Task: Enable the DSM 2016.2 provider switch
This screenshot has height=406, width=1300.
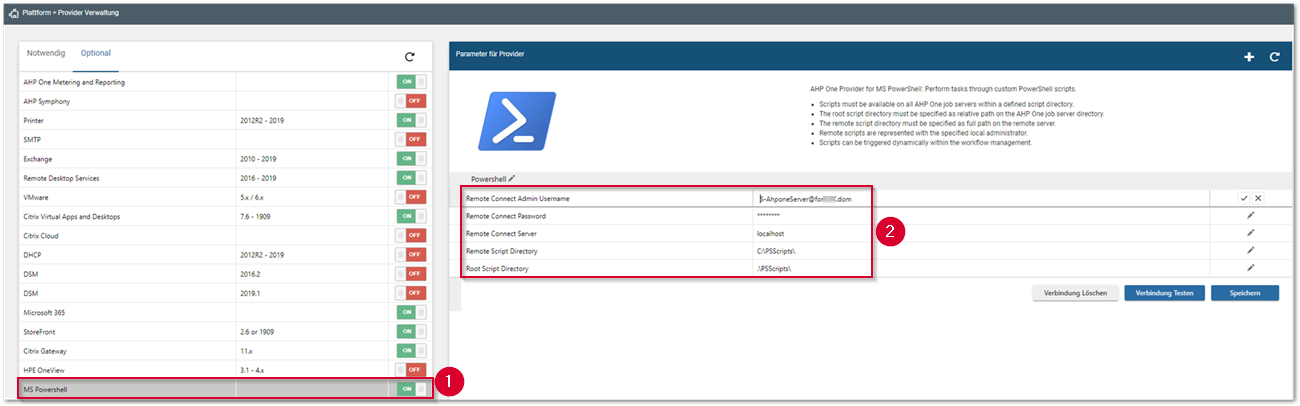Action: point(411,274)
